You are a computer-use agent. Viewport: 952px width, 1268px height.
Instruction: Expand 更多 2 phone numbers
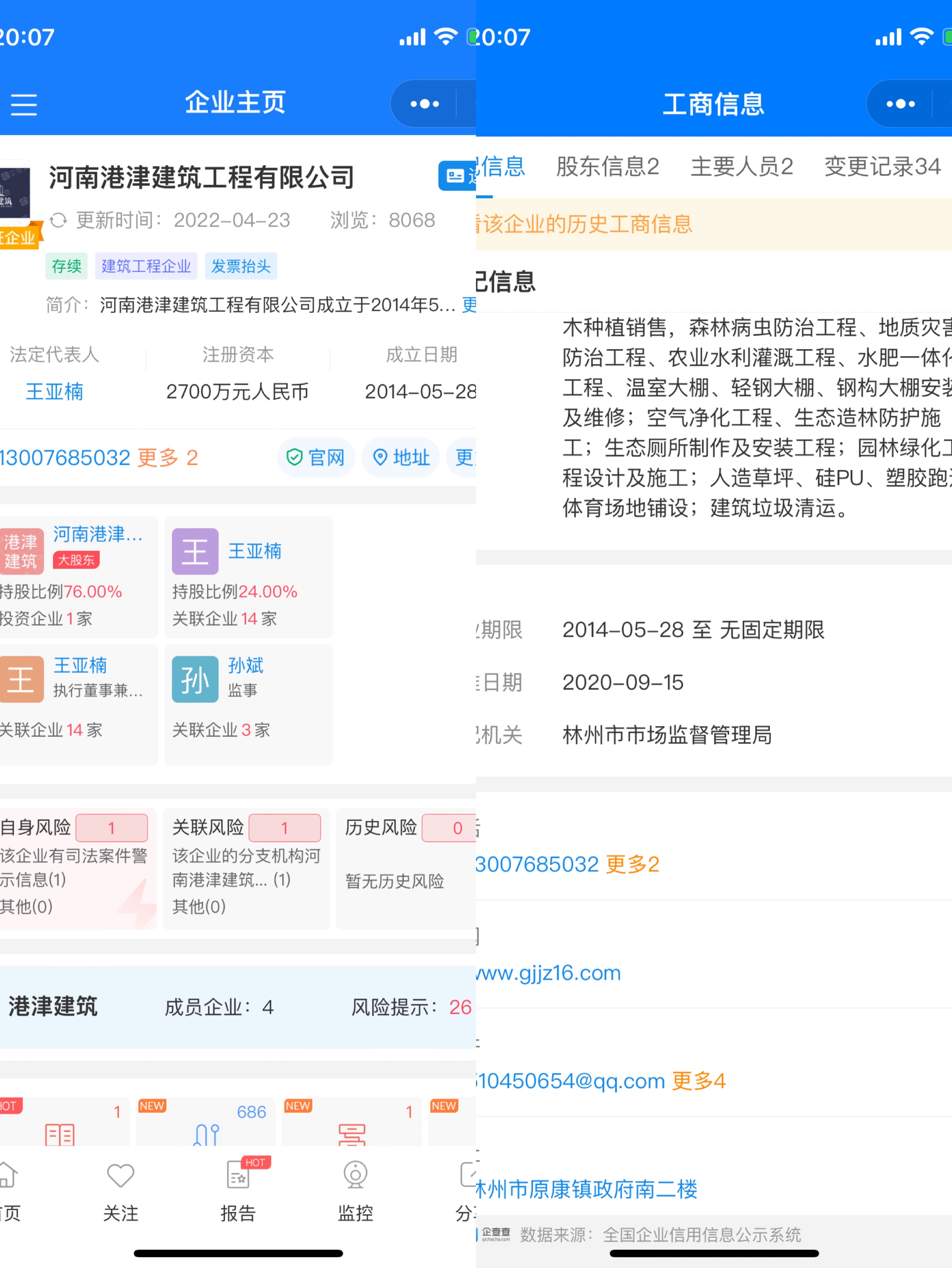pyautogui.click(x=168, y=458)
